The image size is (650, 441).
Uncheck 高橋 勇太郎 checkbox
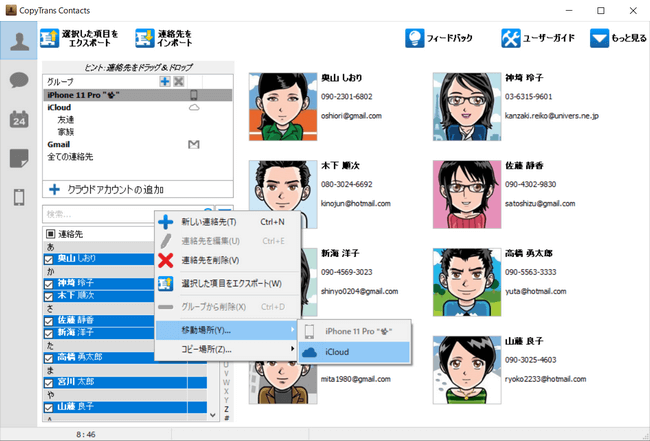tap(49, 358)
